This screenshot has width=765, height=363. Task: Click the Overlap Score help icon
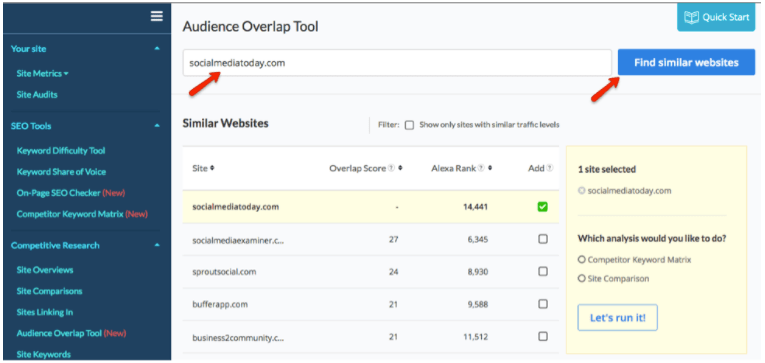pos(391,168)
